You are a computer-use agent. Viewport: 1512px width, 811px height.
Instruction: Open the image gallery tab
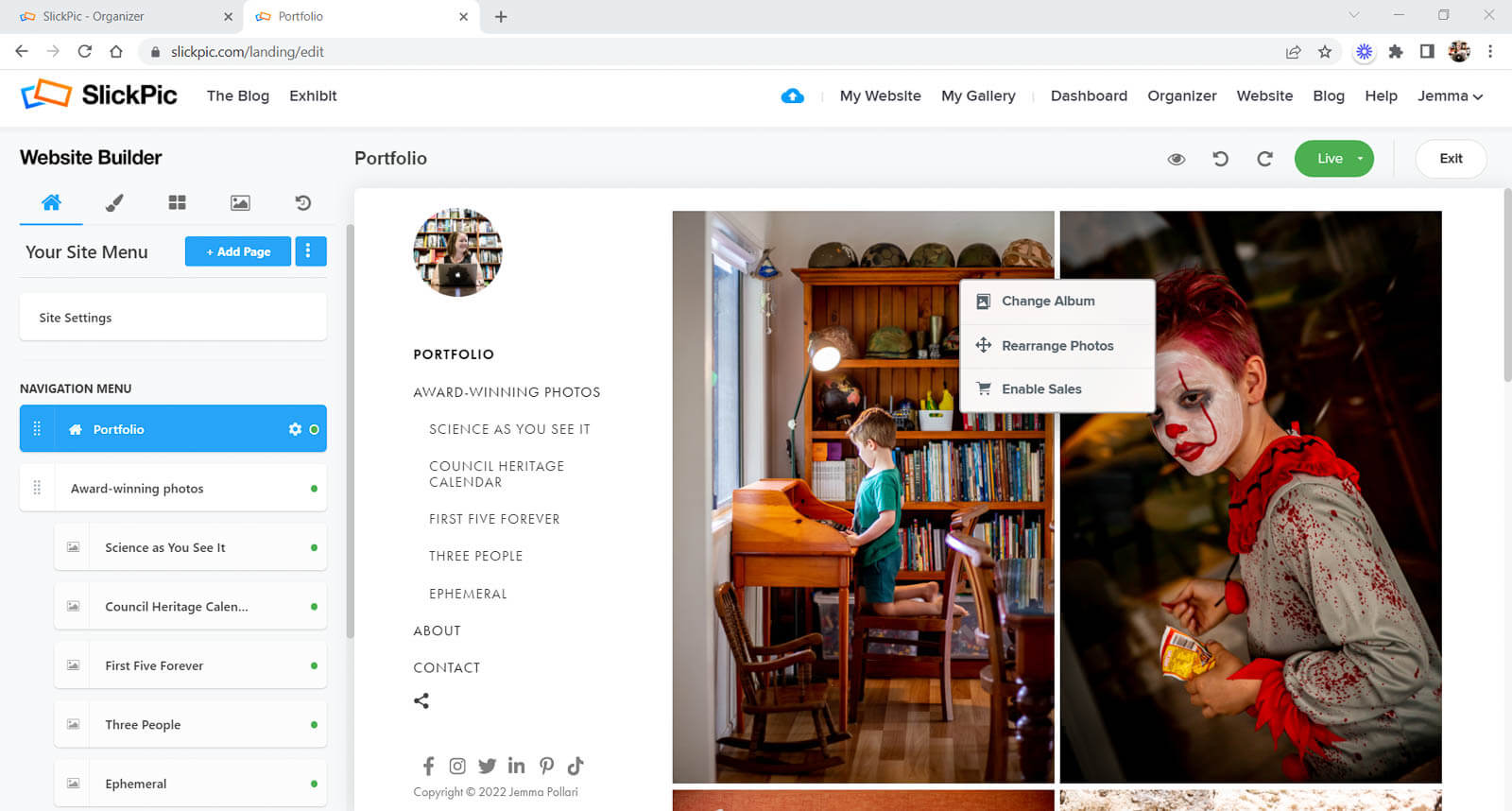click(x=240, y=202)
